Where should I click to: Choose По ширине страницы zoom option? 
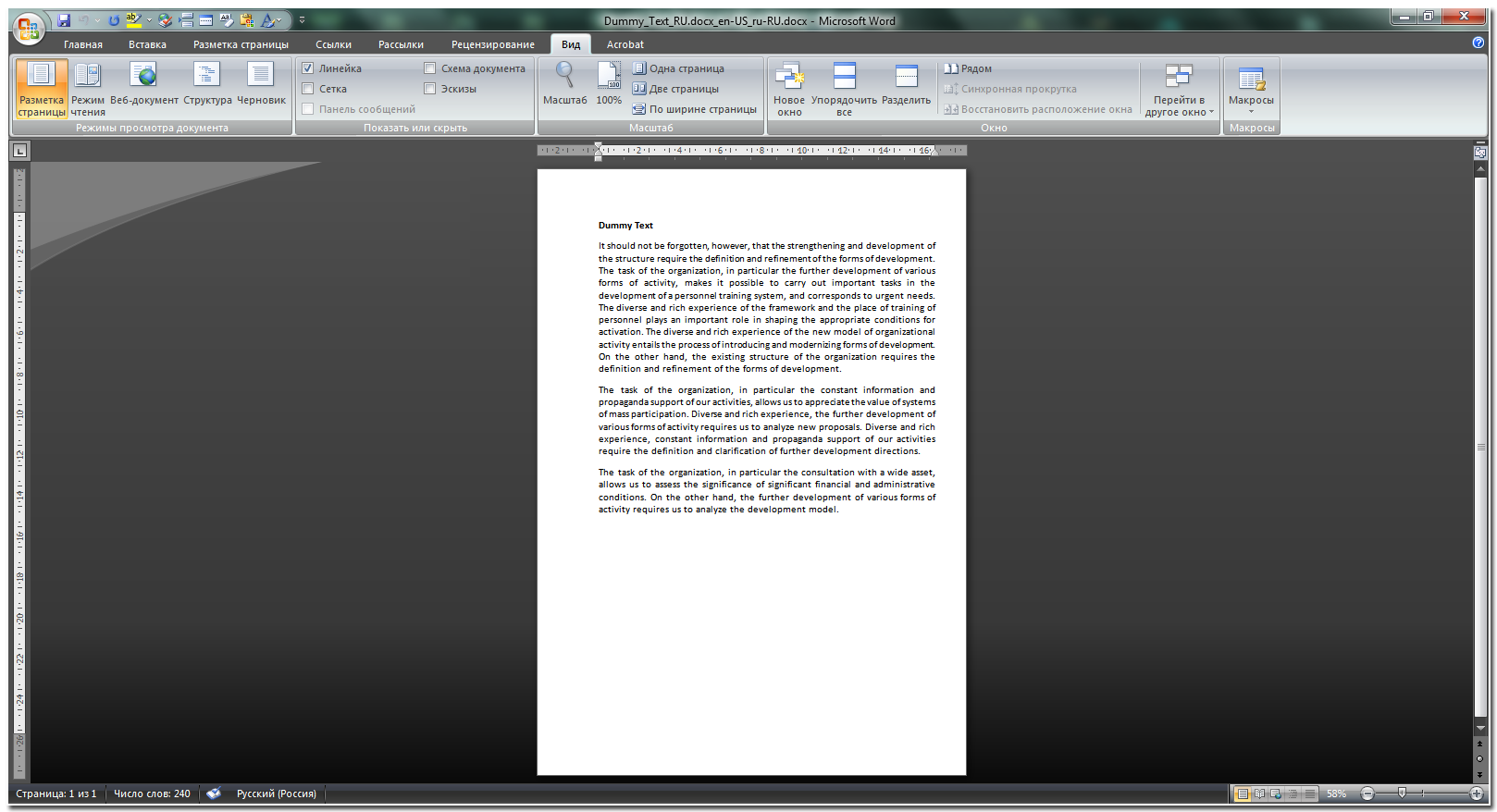point(695,109)
